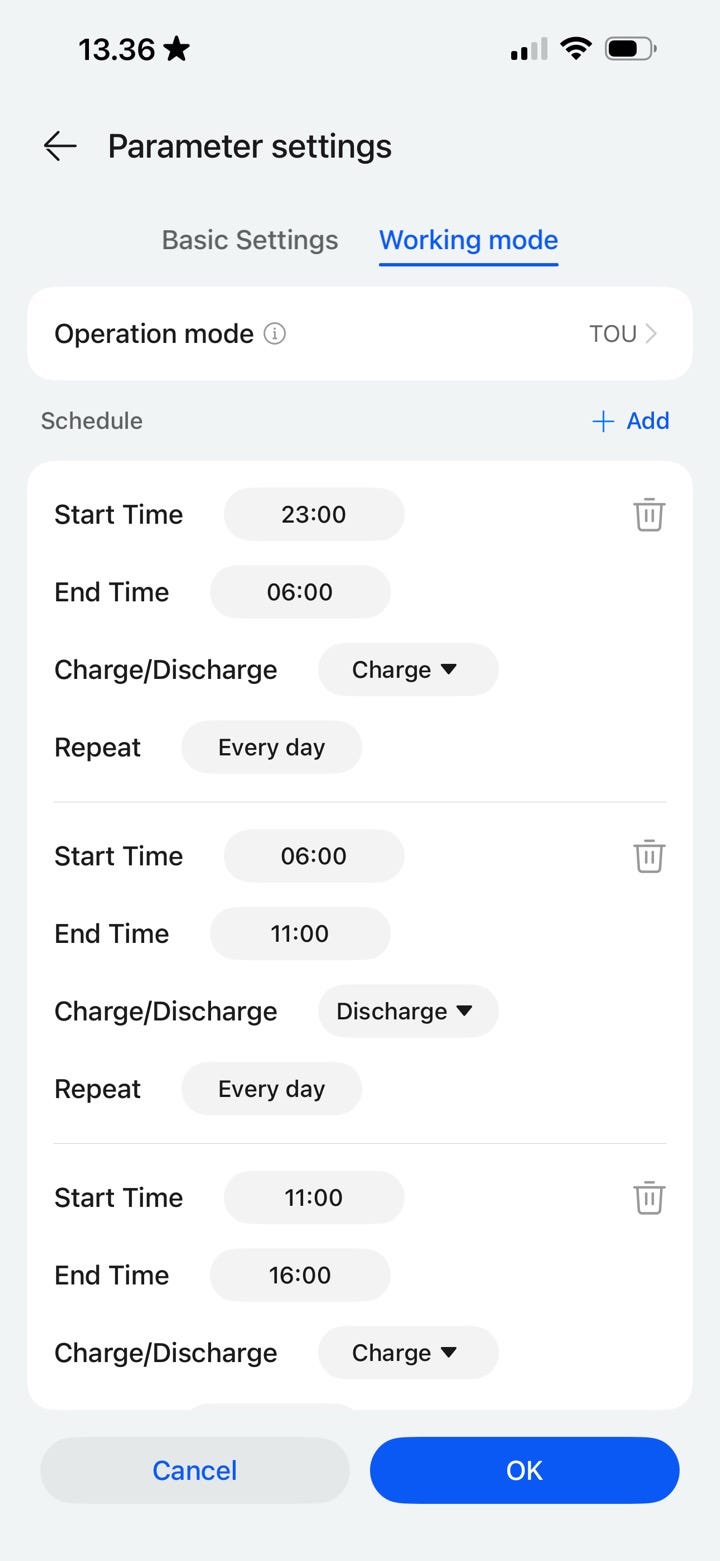This screenshot has width=720, height=1561.
Task: Open the first schedule's Charge dropdown
Action: pyautogui.click(x=407, y=670)
